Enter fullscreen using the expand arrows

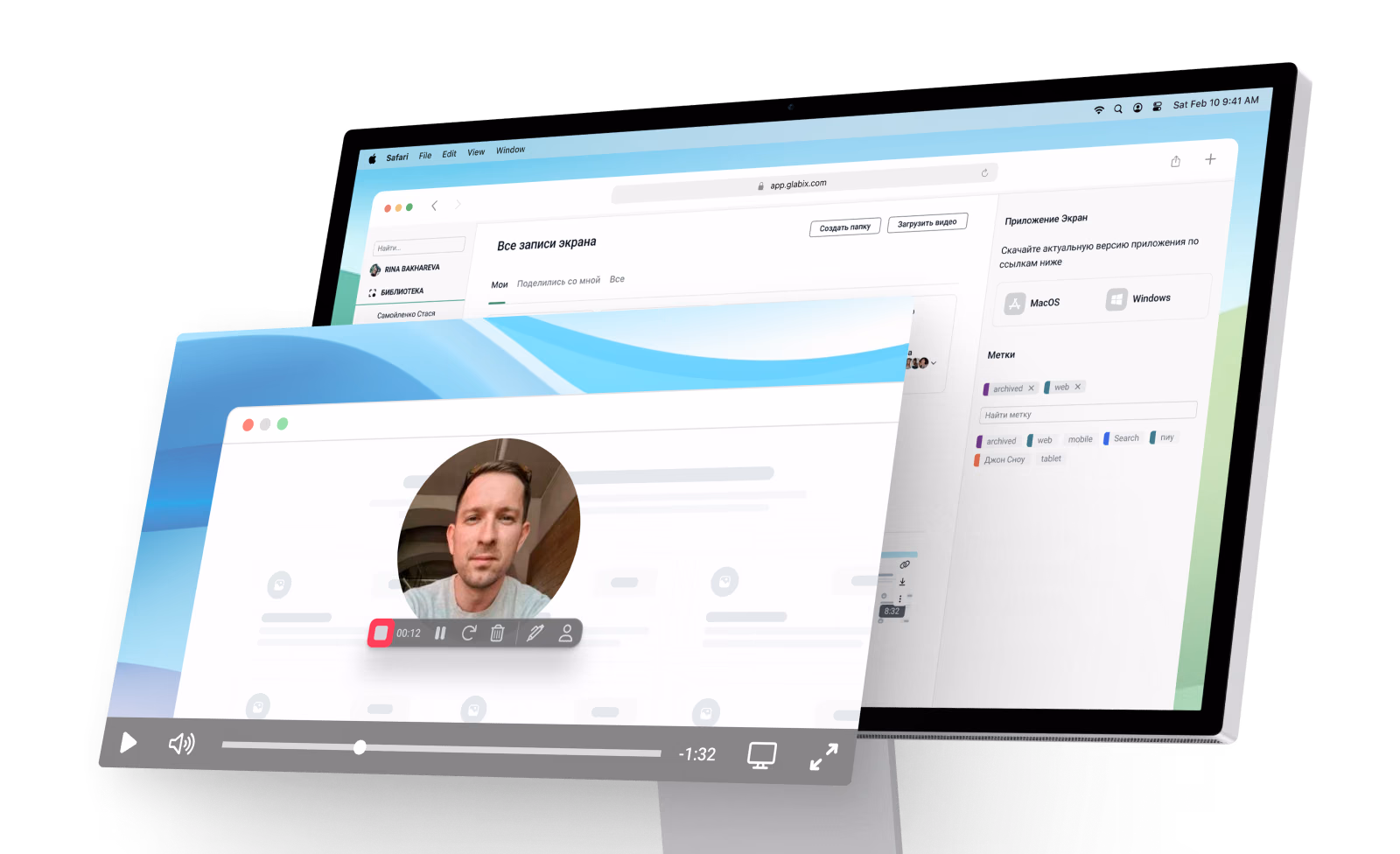pyautogui.click(x=823, y=757)
